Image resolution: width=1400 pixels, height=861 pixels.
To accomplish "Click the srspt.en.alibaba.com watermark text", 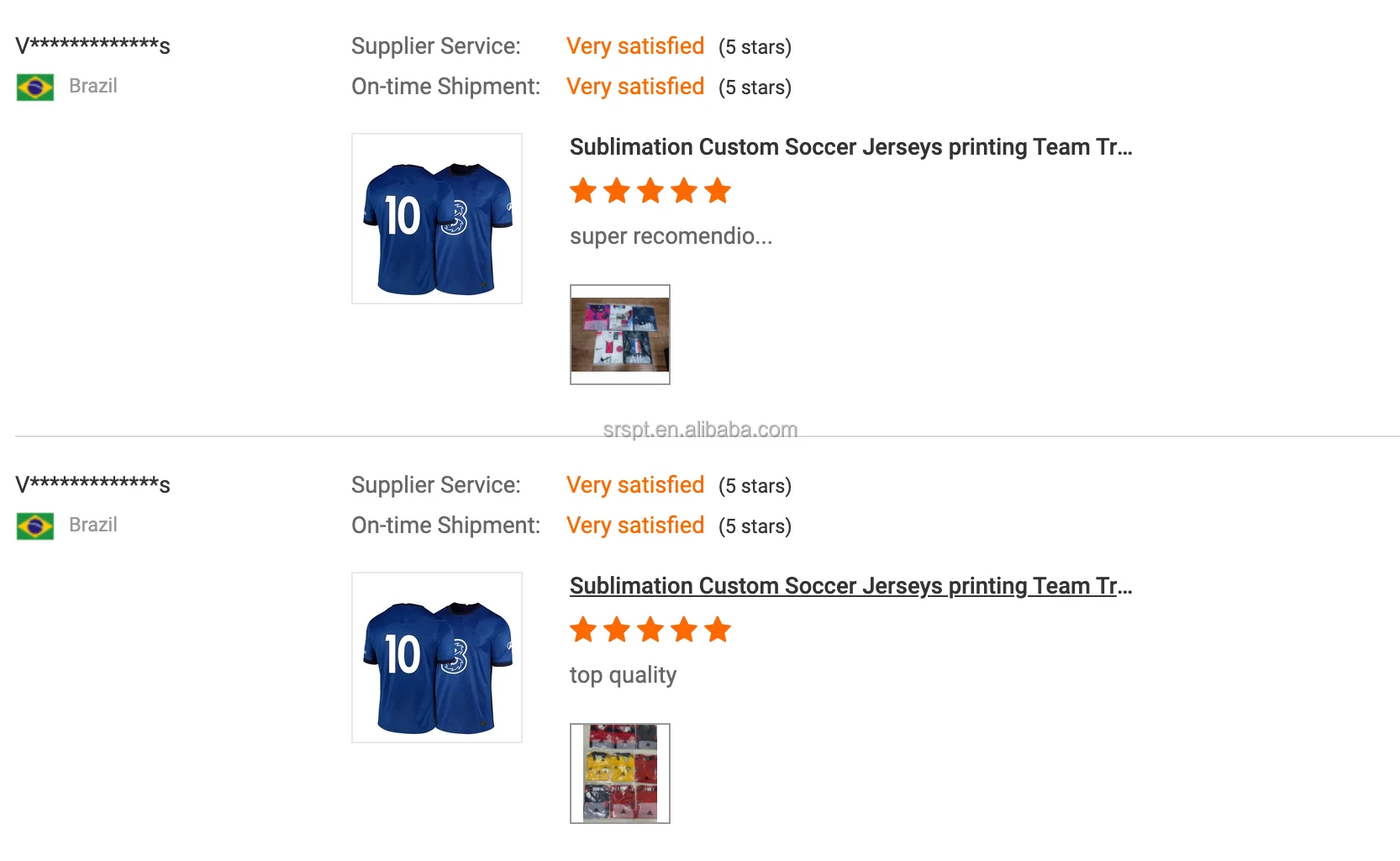I will pyautogui.click(x=700, y=430).
